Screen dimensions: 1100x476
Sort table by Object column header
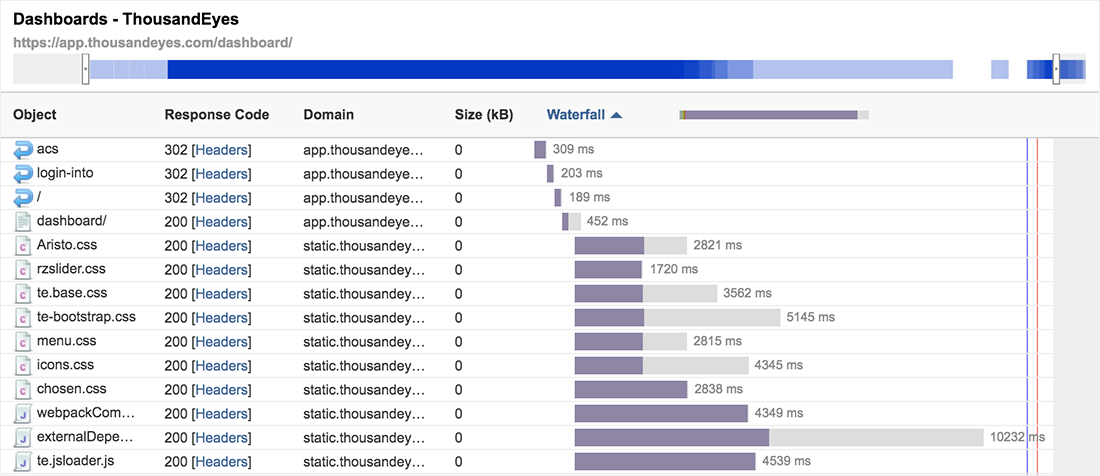[x=35, y=115]
